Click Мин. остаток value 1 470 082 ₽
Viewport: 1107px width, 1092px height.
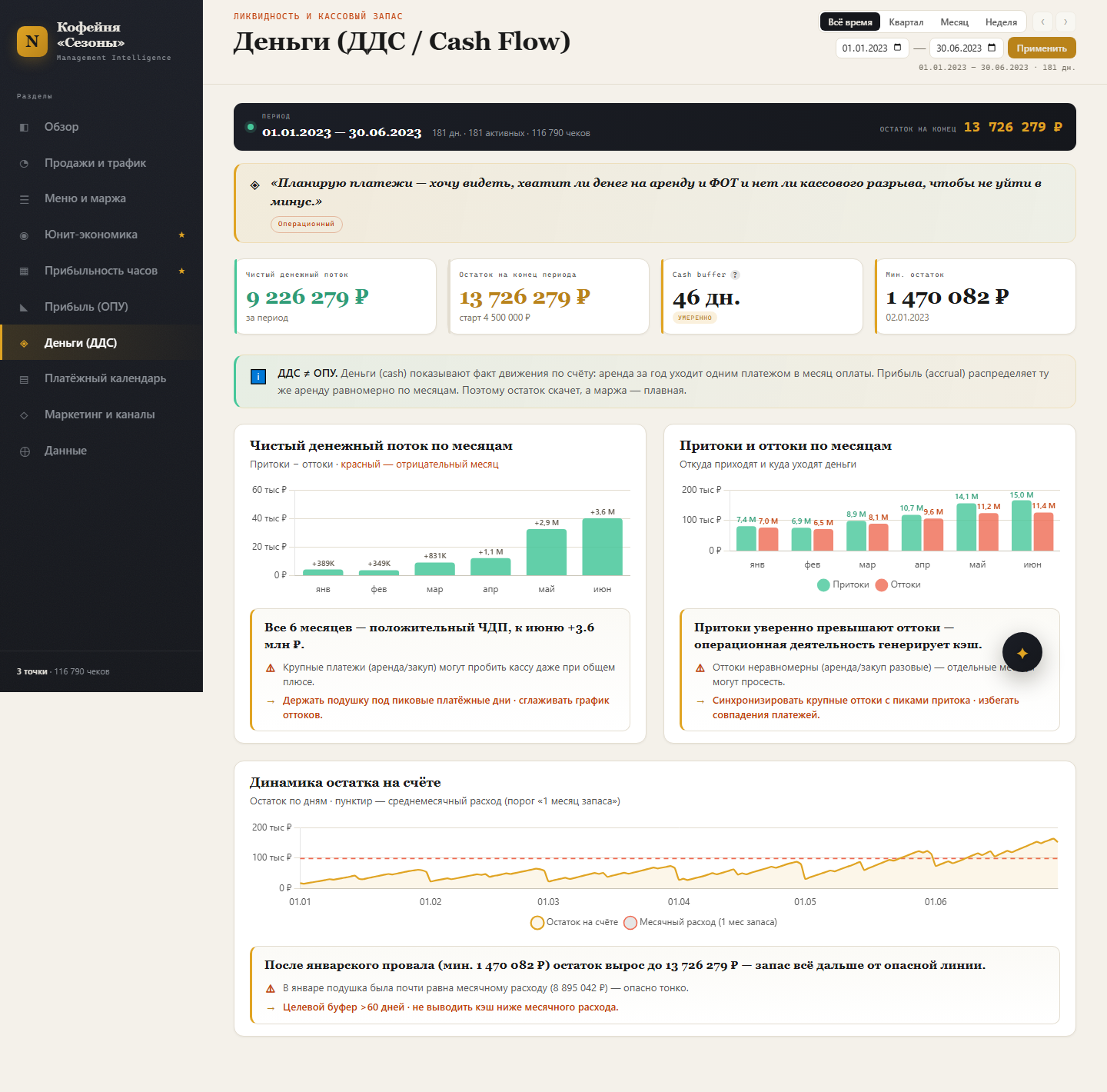point(947,298)
